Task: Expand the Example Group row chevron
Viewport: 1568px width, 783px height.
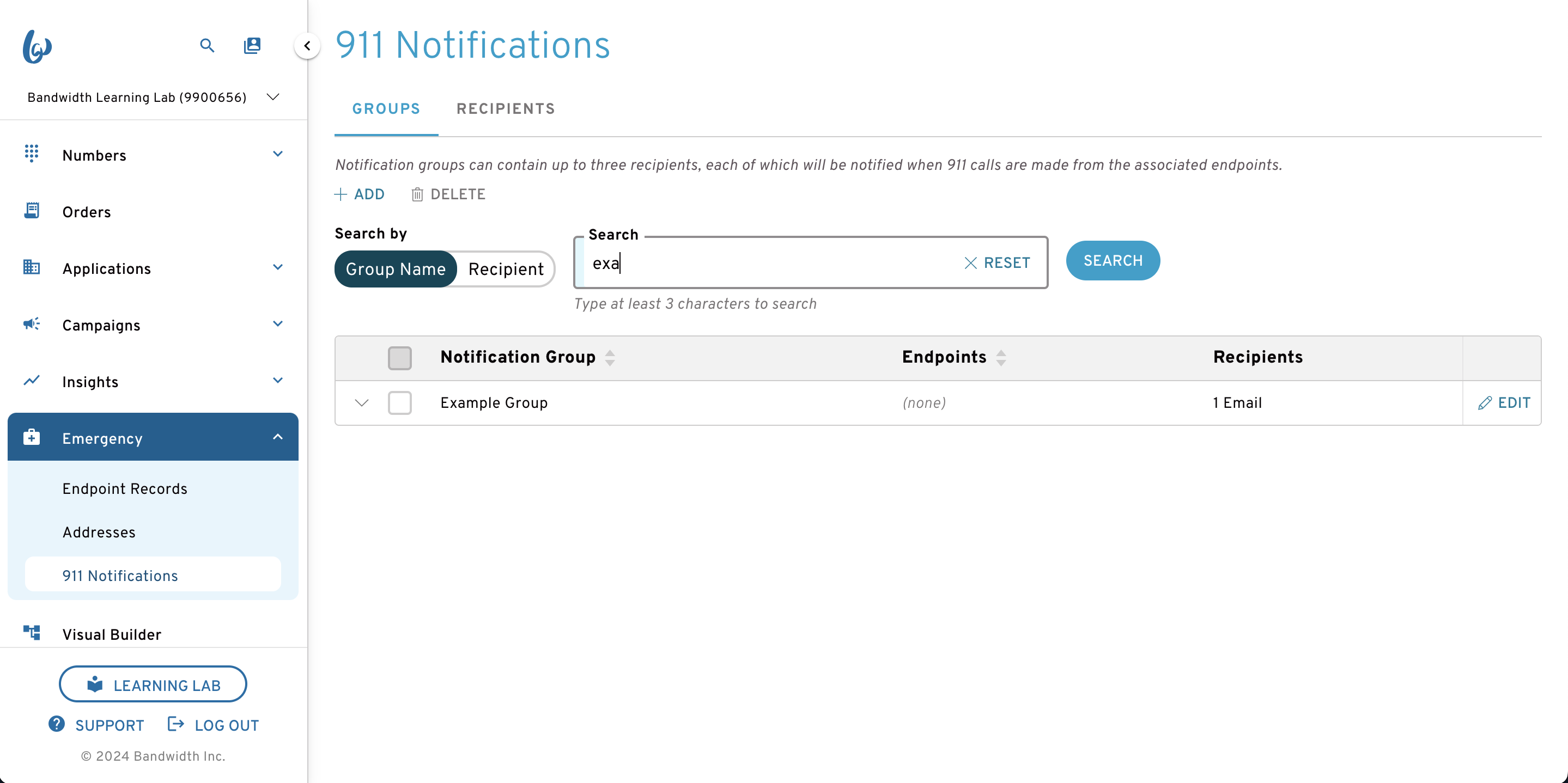Action: pos(362,403)
